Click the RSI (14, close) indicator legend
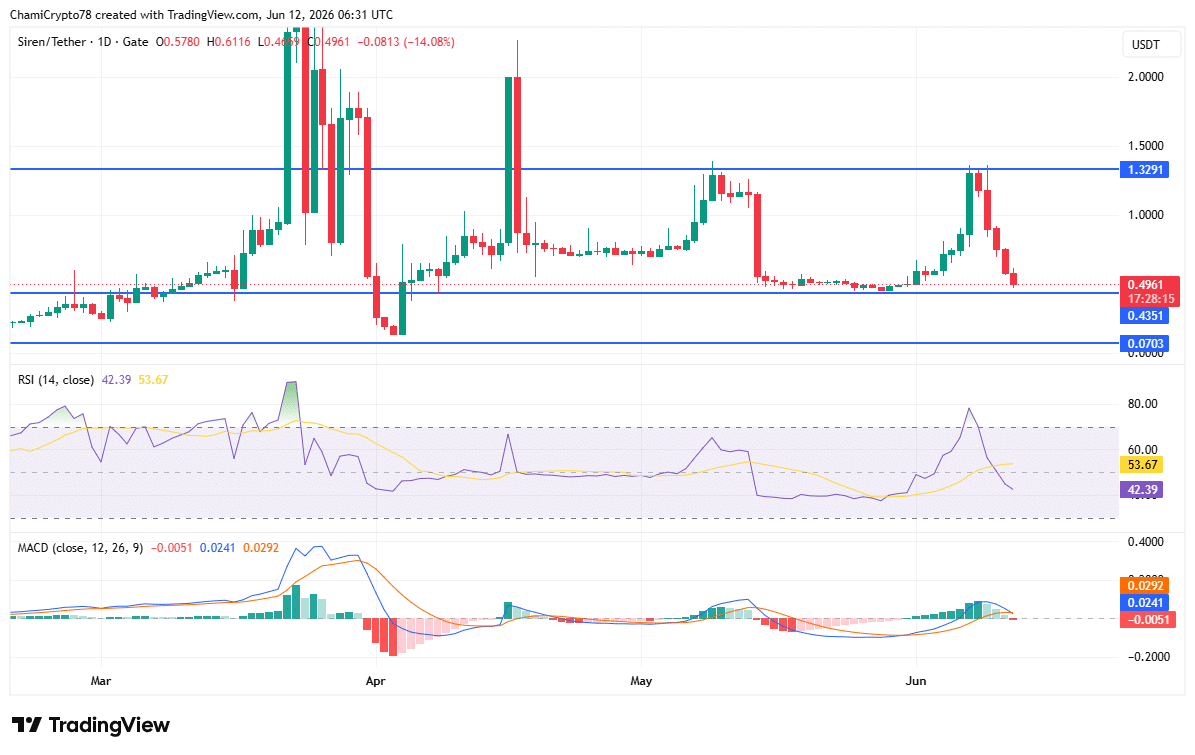 pyautogui.click(x=56, y=379)
